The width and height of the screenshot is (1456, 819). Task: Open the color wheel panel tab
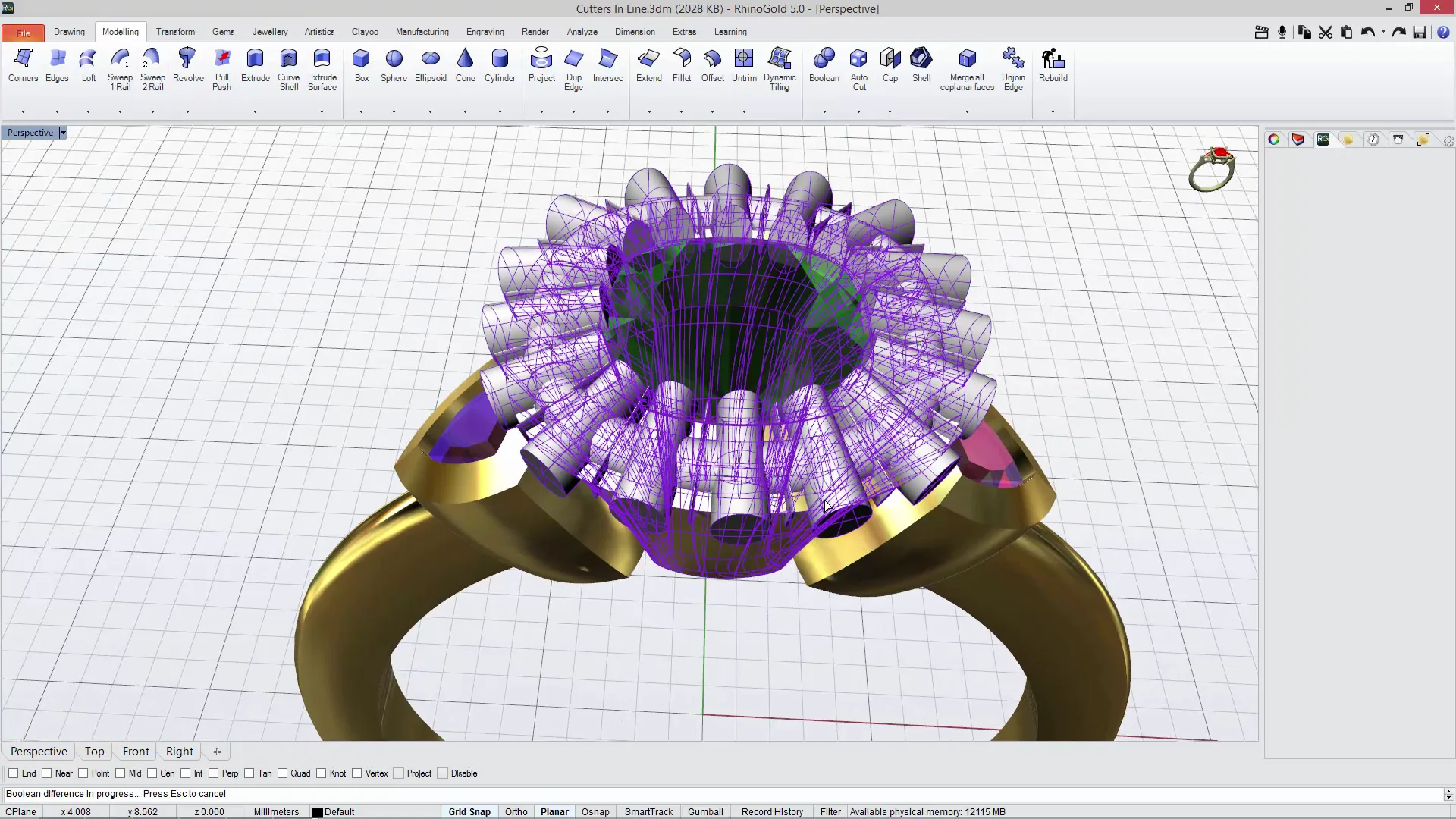coord(1274,140)
